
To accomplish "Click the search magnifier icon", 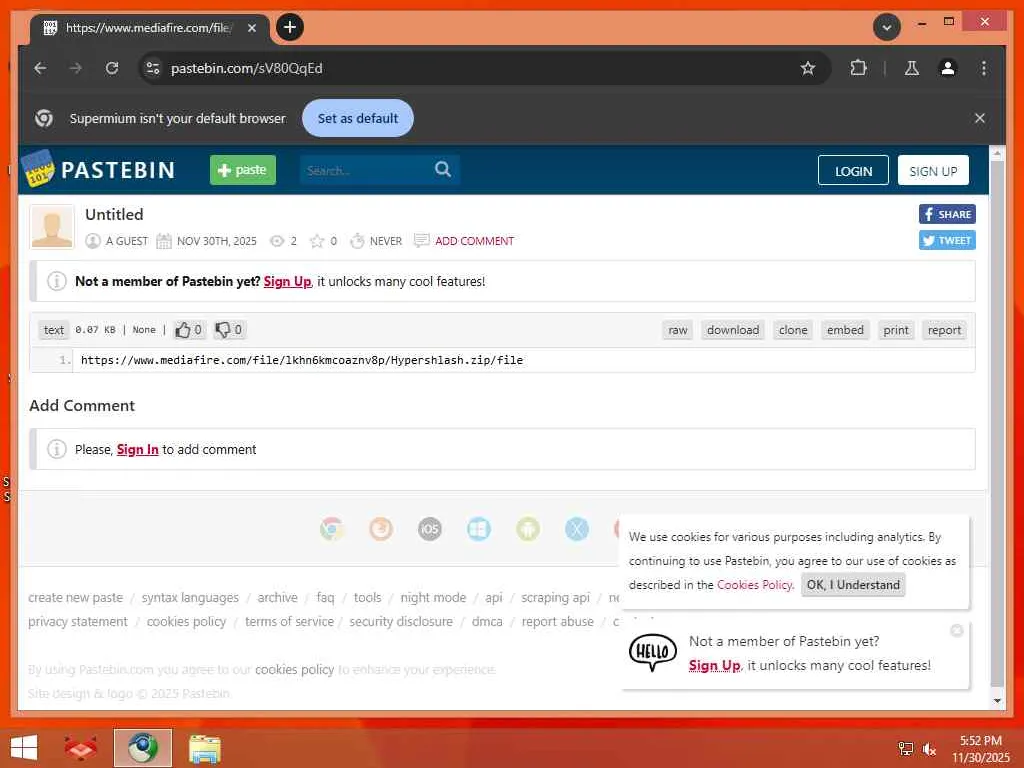I will [443, 170].
